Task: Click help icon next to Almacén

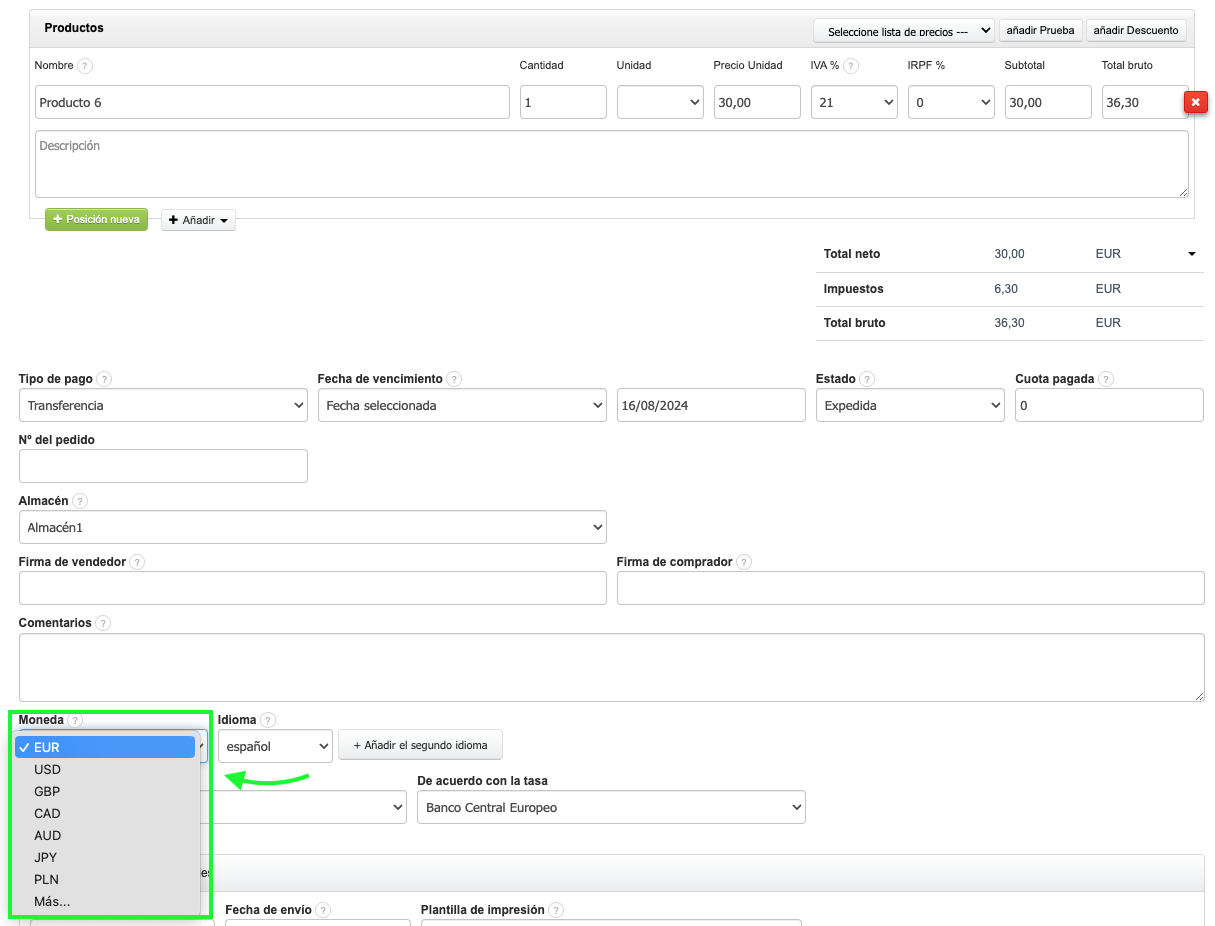Action: pyautogui.click(x=80, y=501)
